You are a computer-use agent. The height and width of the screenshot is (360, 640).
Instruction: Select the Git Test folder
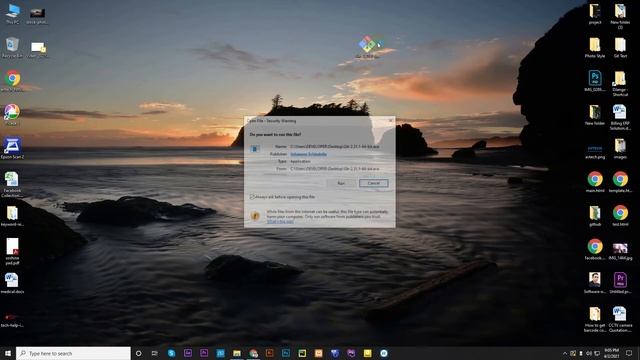tap(620, 48)
